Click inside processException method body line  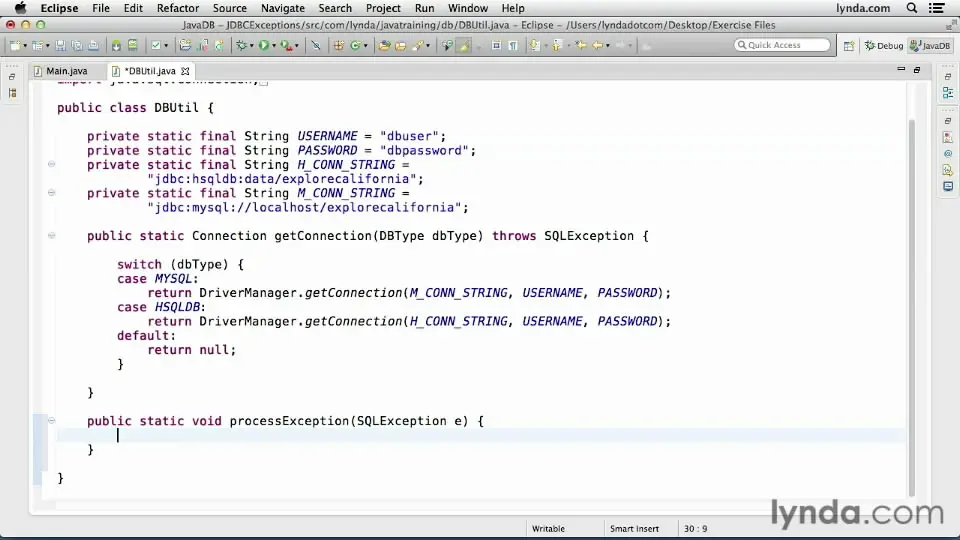(x=481, y=435)
